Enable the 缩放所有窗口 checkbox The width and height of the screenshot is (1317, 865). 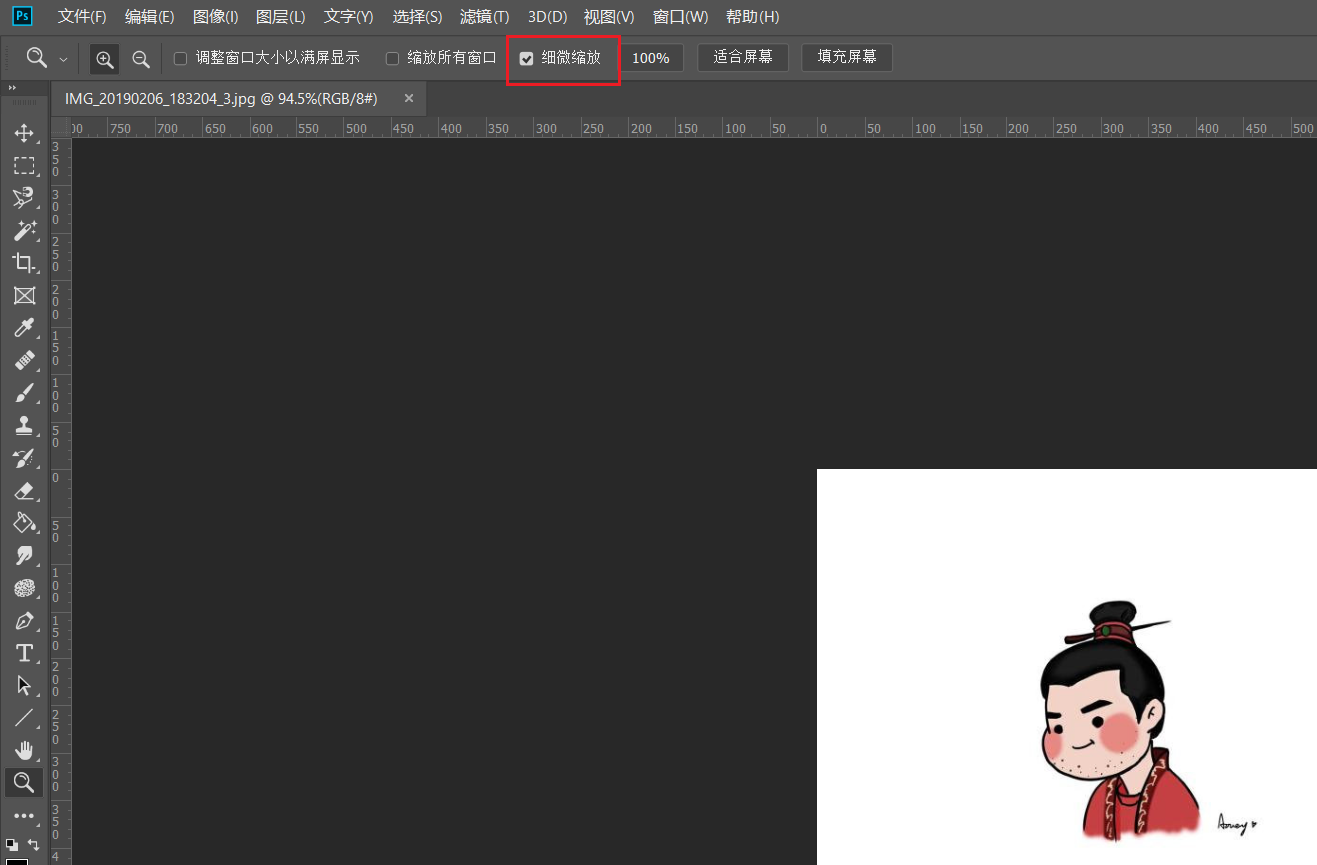point(392,59)
